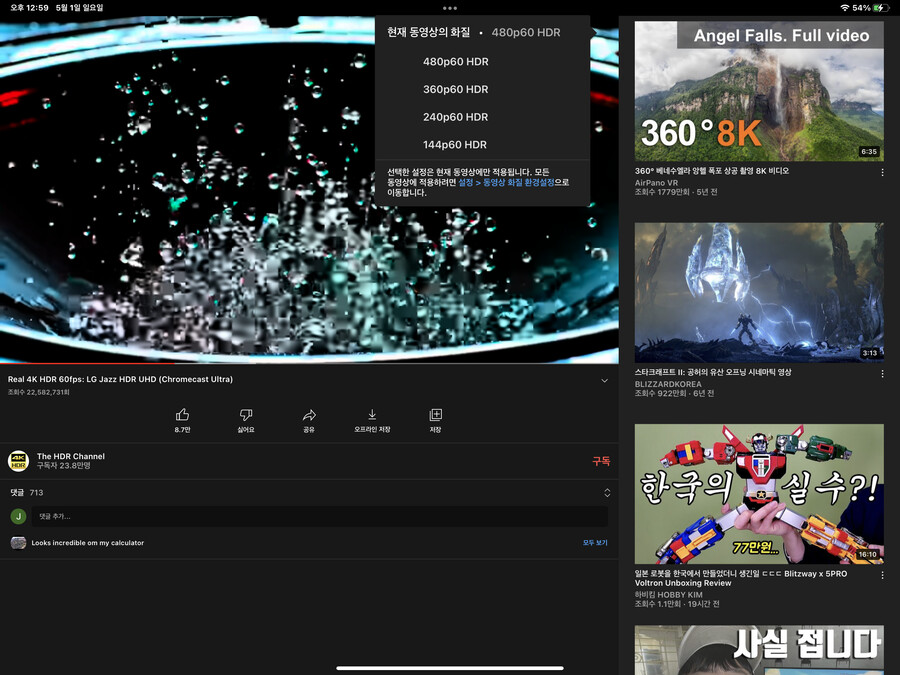Open three-dot menu for Voltron Unboxing video
This screenshot has width=900, height=675.
coord(882,575)
